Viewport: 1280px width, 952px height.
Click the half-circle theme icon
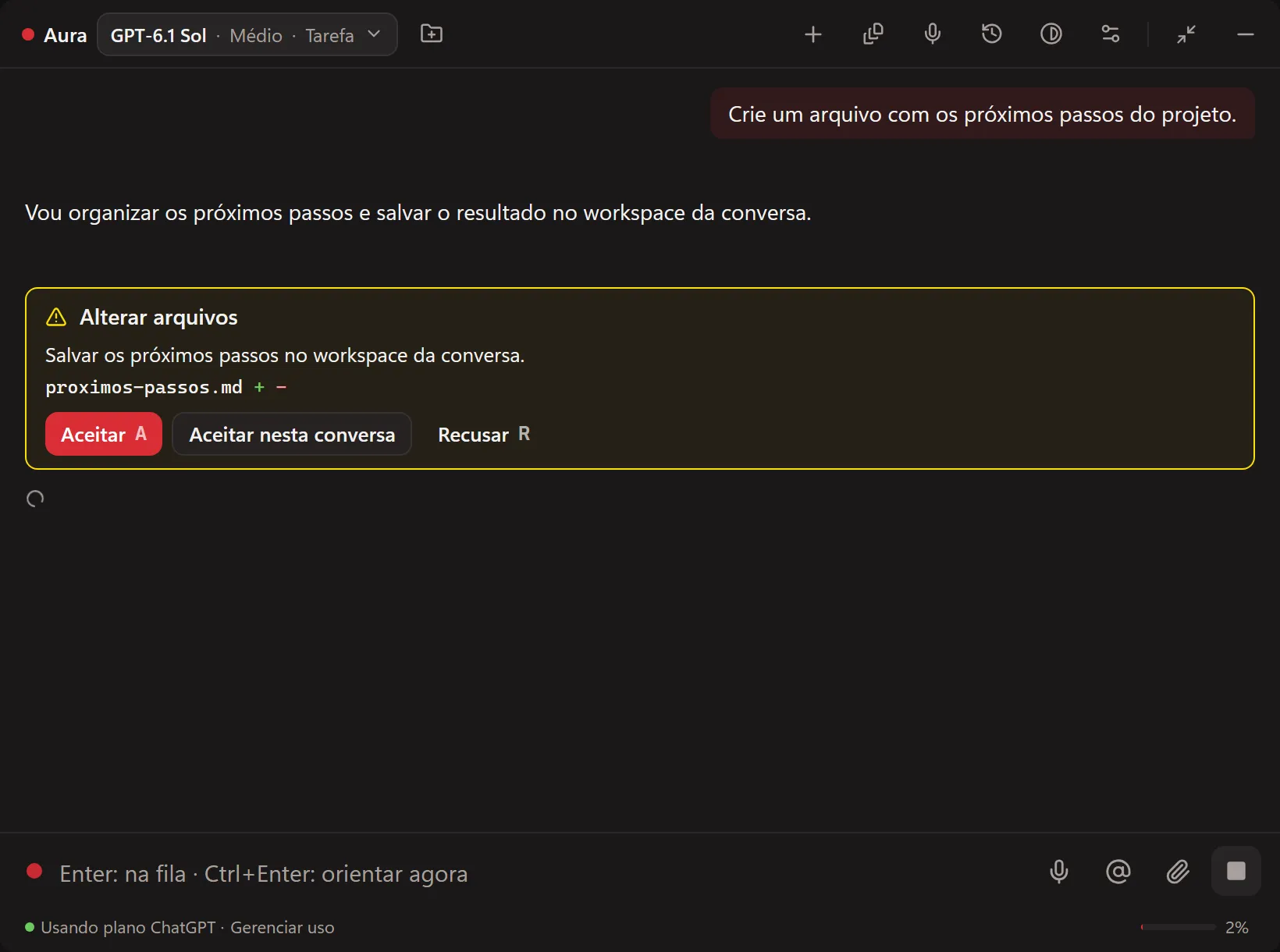[1051, 34]
